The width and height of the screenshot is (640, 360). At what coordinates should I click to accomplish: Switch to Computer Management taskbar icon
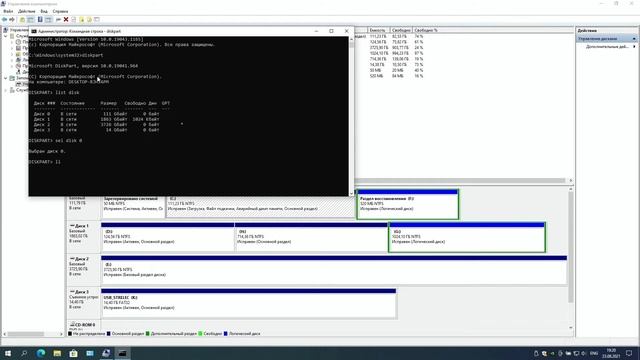click(106, 353)
